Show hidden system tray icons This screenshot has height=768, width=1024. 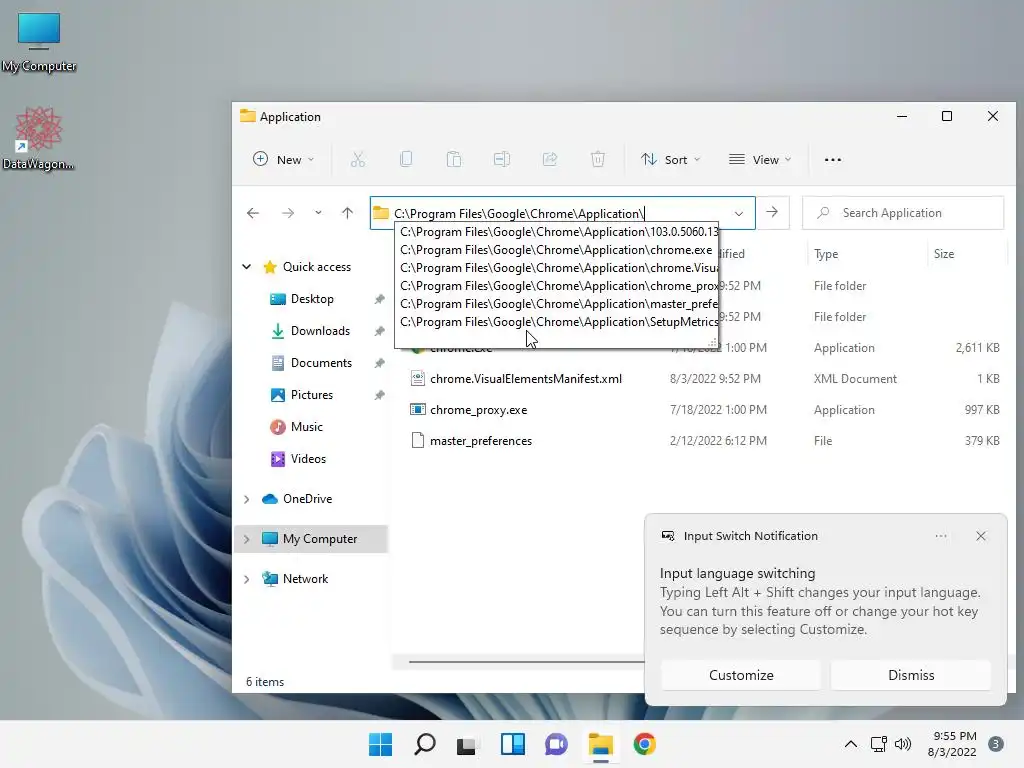coord(850,744)
